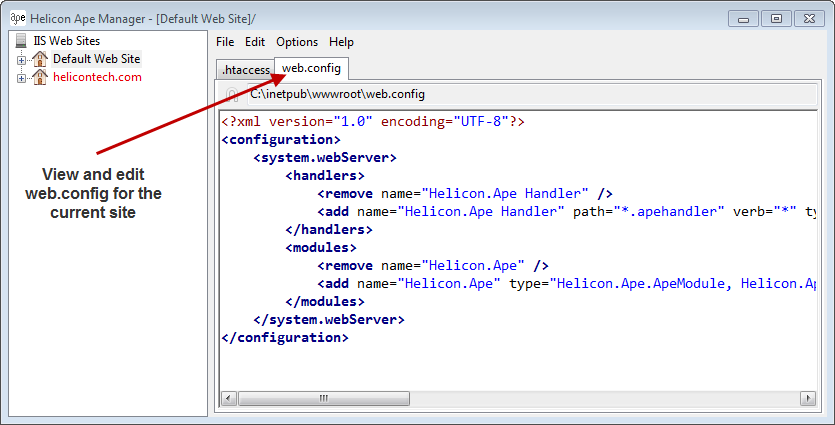Select helicontech.com in the site tree
The width and height of the screenshot is (835, 425).
click(x=97, y=77)
